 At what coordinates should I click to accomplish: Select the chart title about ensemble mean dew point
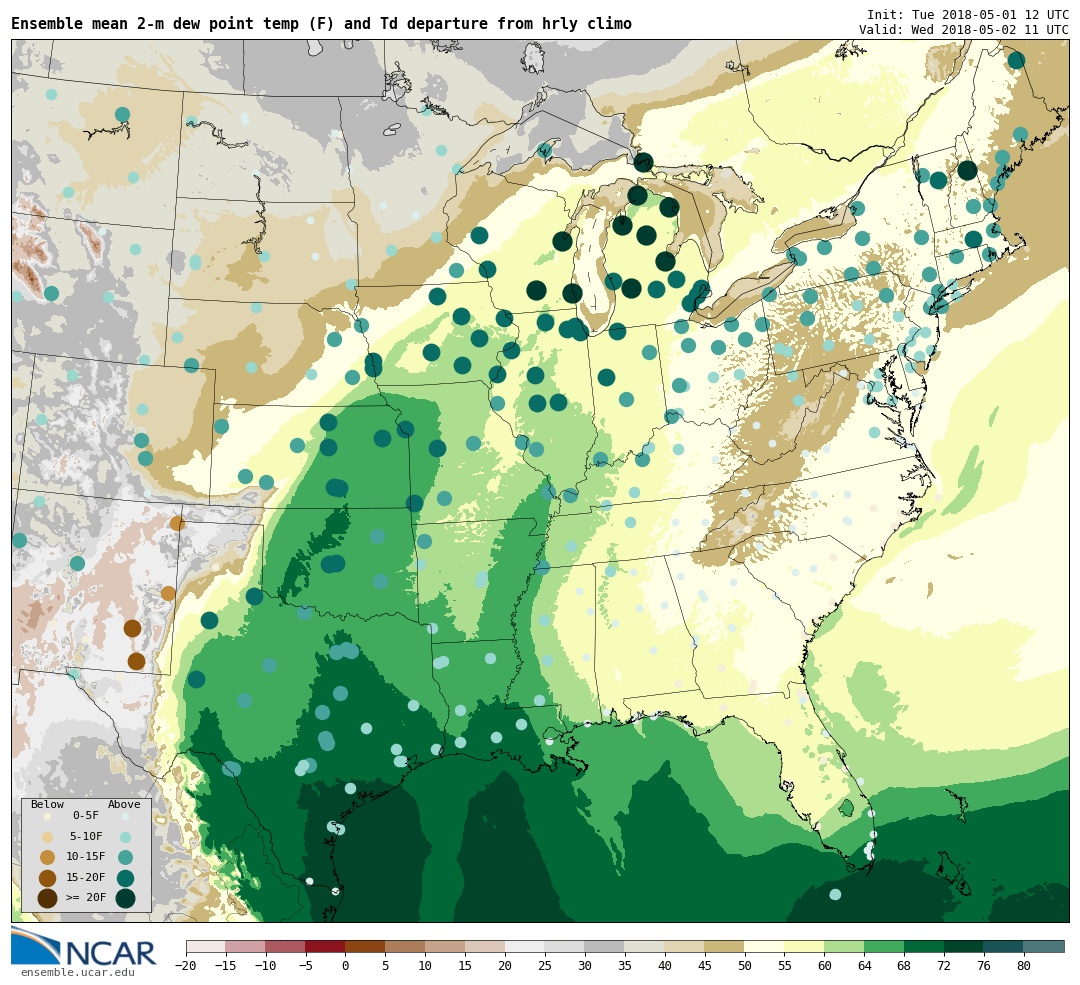pos(322,23)
